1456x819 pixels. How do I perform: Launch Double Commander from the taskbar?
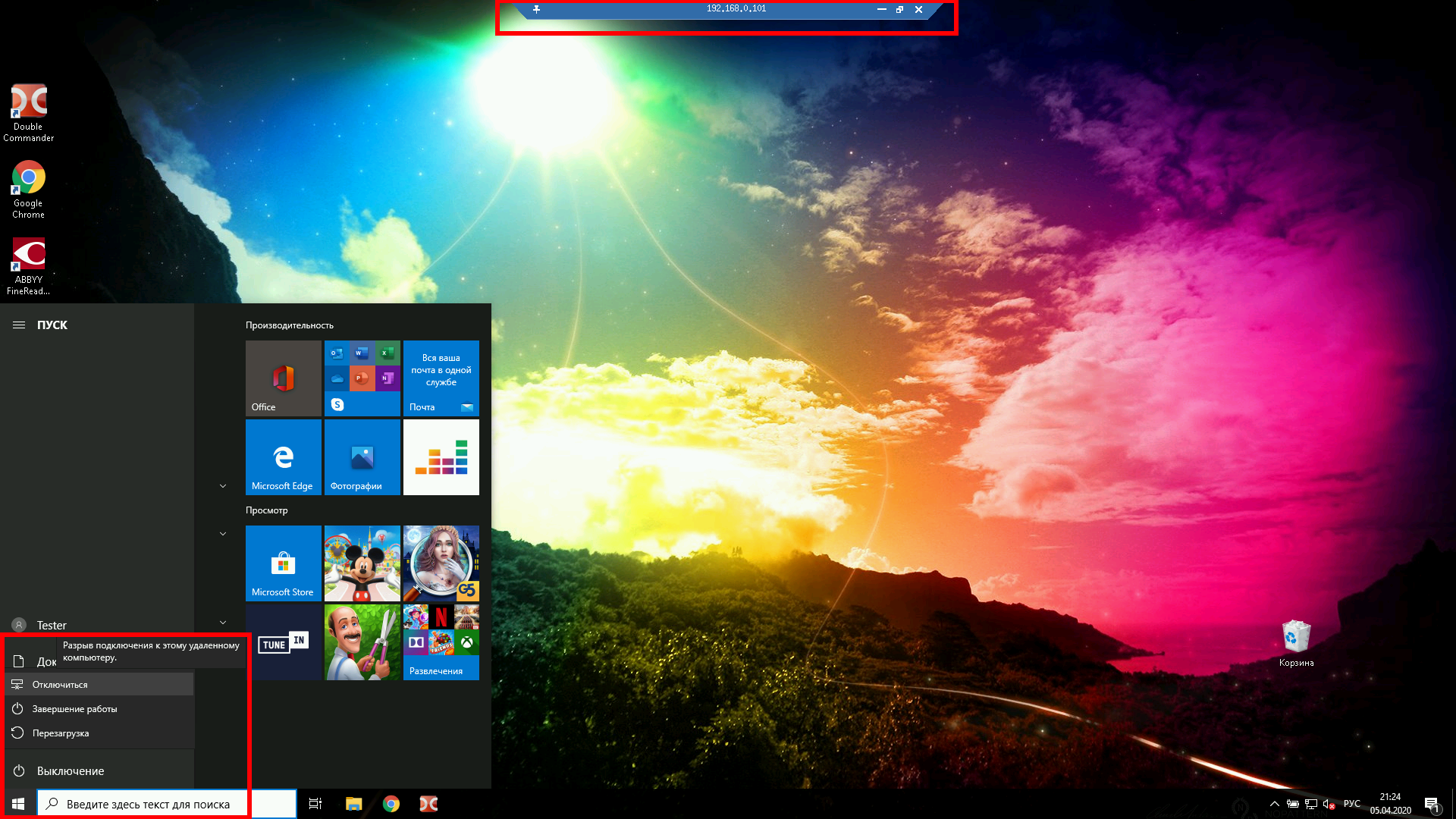(428, 804)
